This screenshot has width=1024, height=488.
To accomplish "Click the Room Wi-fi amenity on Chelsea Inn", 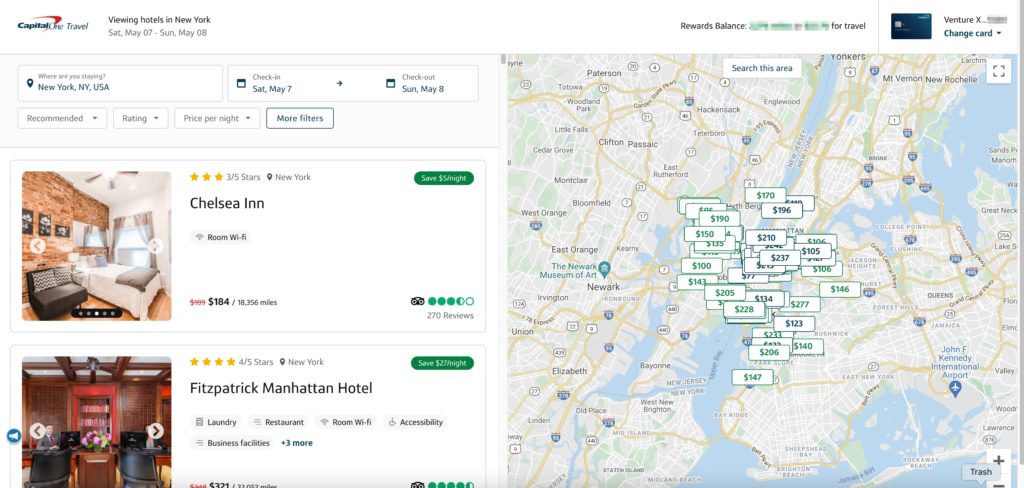I will 220,237.
